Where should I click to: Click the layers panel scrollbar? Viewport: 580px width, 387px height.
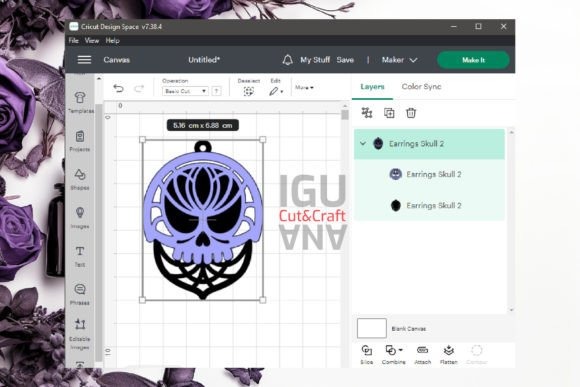(x=512, y=221)
